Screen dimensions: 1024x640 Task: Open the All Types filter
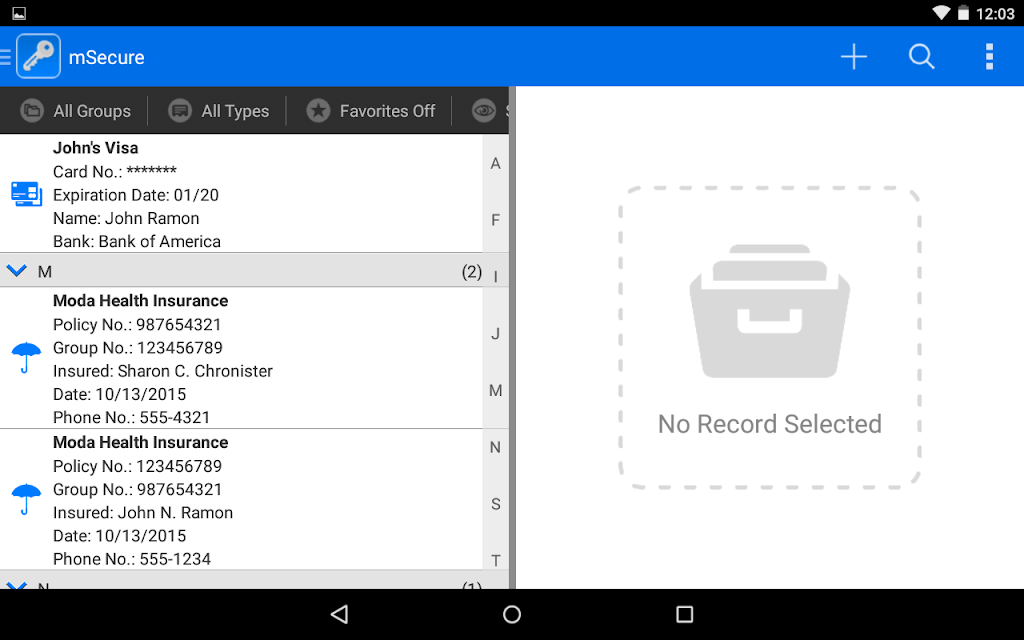[x=219, y=111]
